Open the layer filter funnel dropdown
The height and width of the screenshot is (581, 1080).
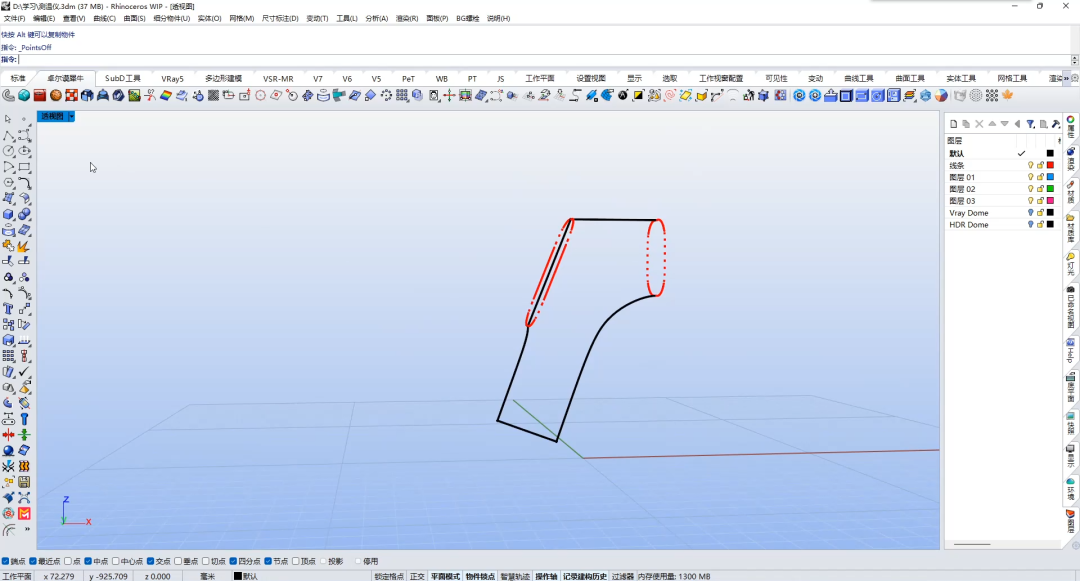(1030, 124)
